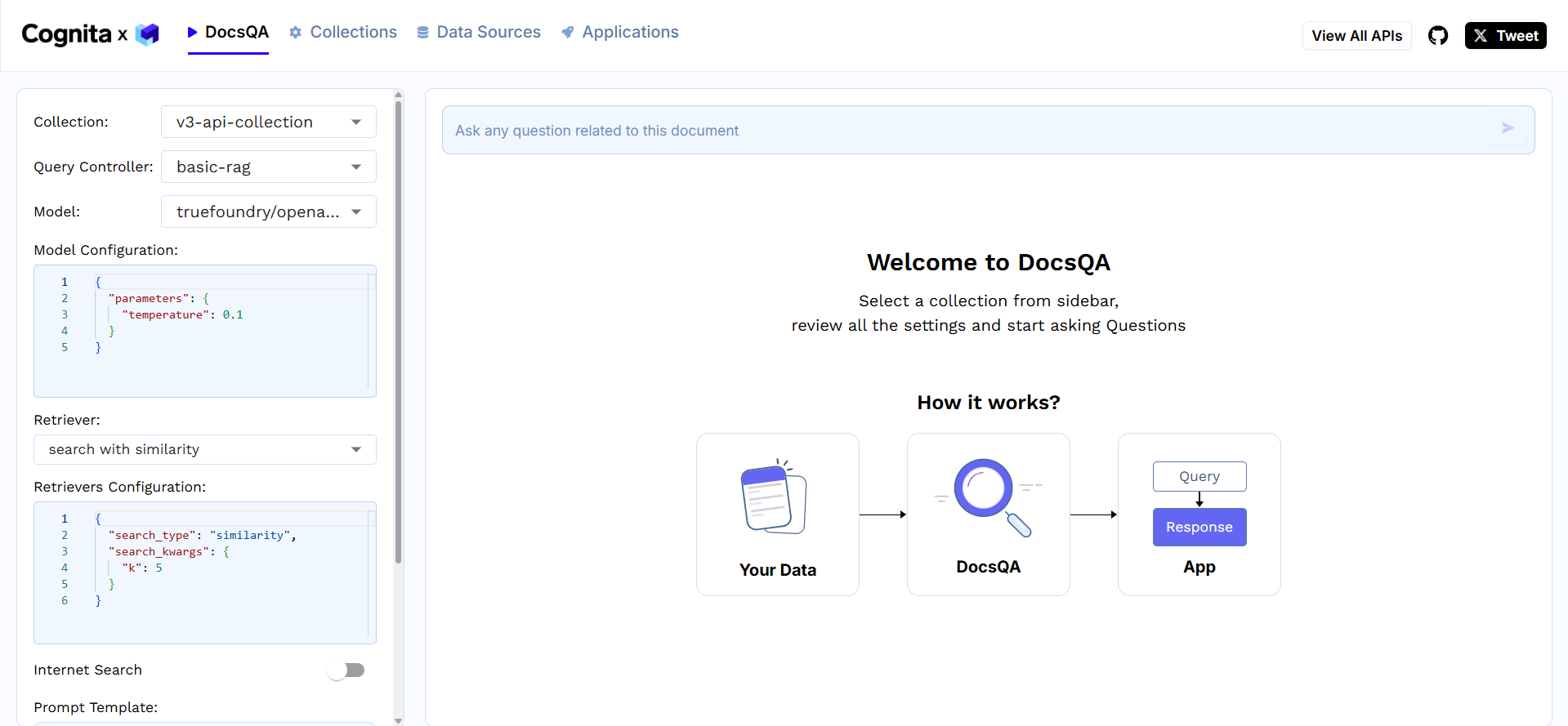Click inside the Model Configuration JSON editor
The height and width of the screenshot is (726, 1568).
point(205,331)
